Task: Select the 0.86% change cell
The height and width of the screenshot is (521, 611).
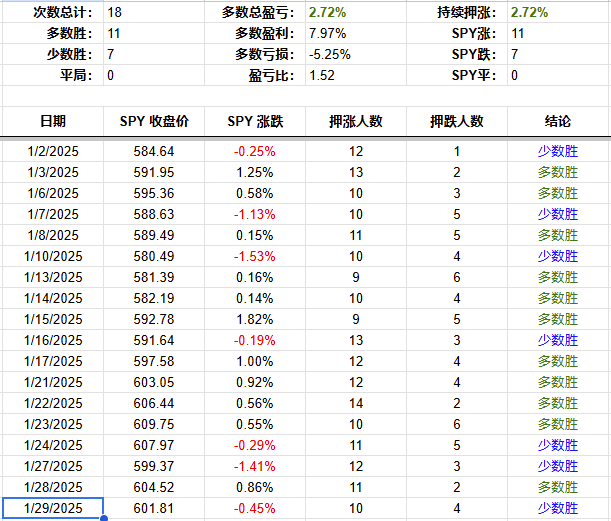Action: (255, 488)
